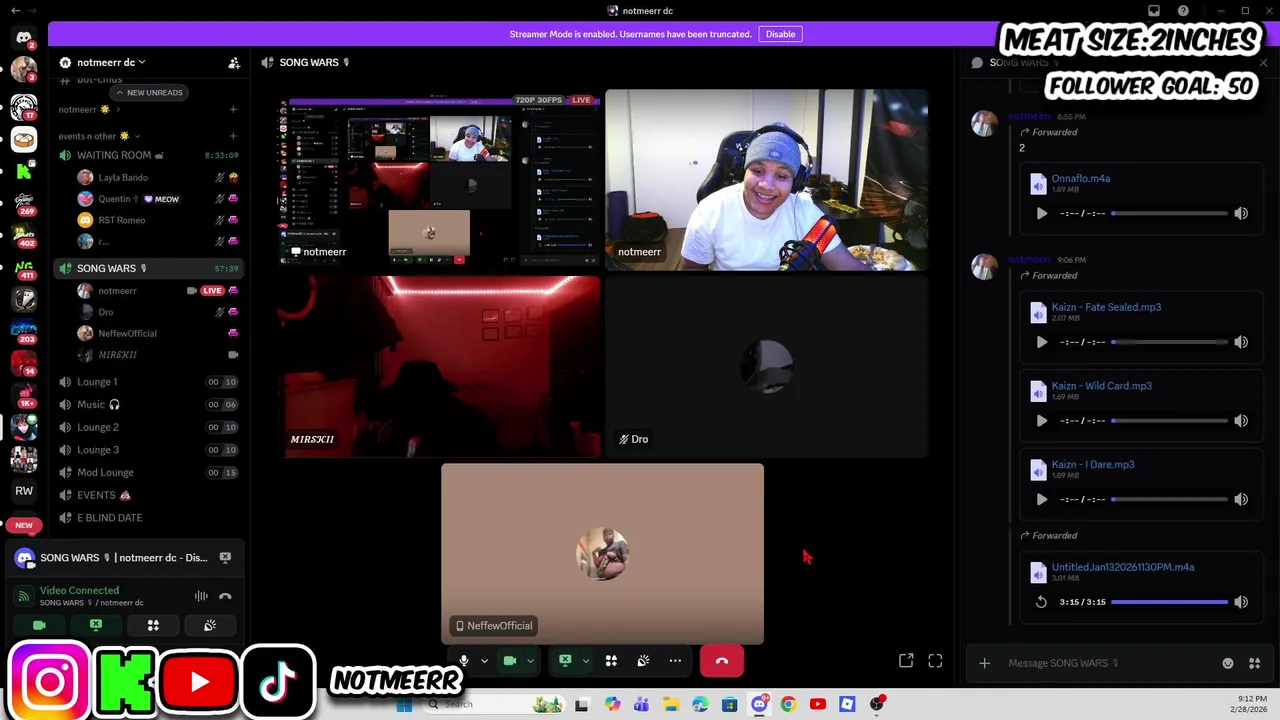
Task: Open camera device options arrow
Action: click(531, 661)
